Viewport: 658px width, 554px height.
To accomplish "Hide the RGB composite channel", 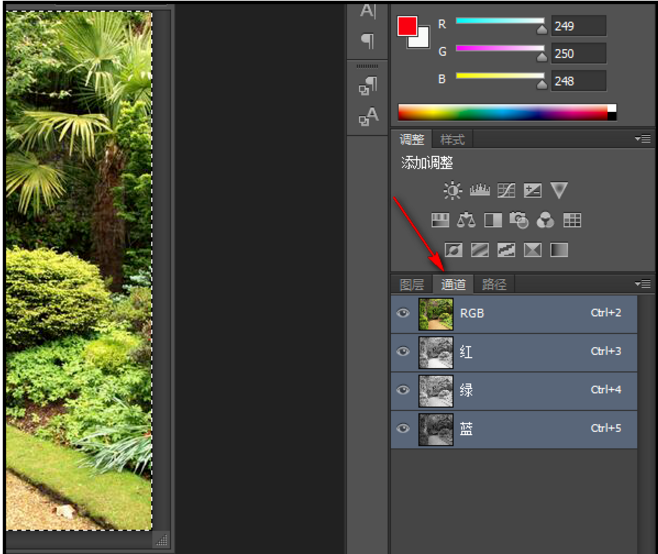I will point(403,313).
